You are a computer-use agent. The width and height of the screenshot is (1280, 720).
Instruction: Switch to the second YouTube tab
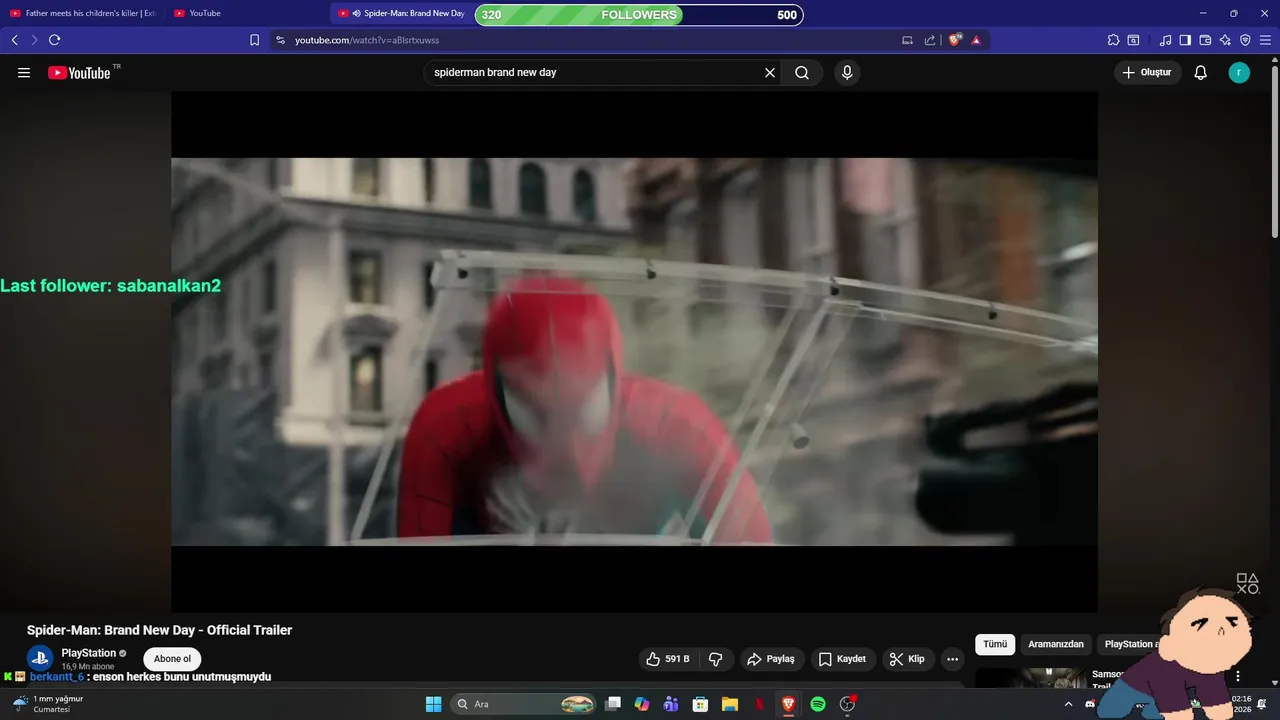(246, 13)
